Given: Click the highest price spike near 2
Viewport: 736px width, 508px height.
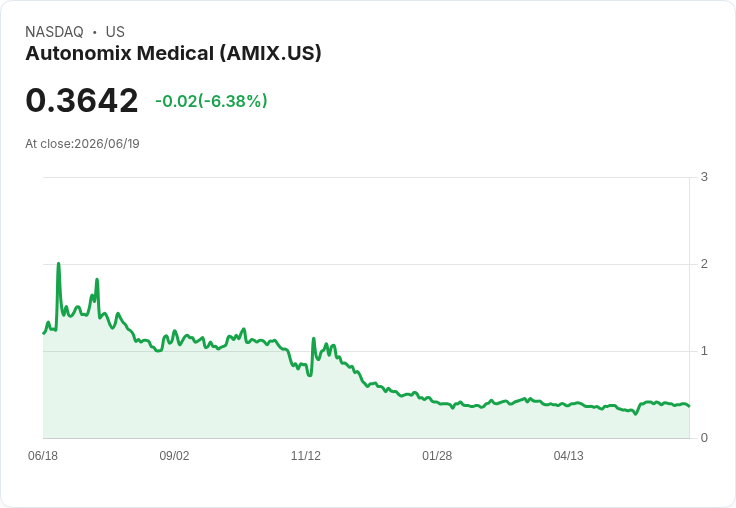Looking at the screenshot, I should (x=59, y=264).
